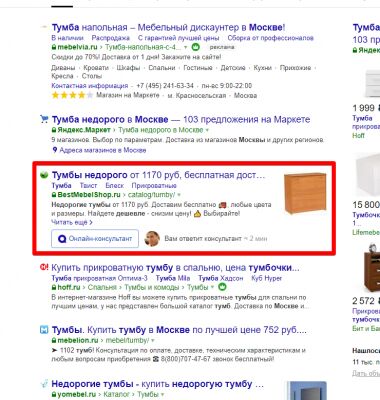Click green badge icon beside hoff.ru breadcrumb
This screenshot has width=380, height=400.
pos(222,287)
